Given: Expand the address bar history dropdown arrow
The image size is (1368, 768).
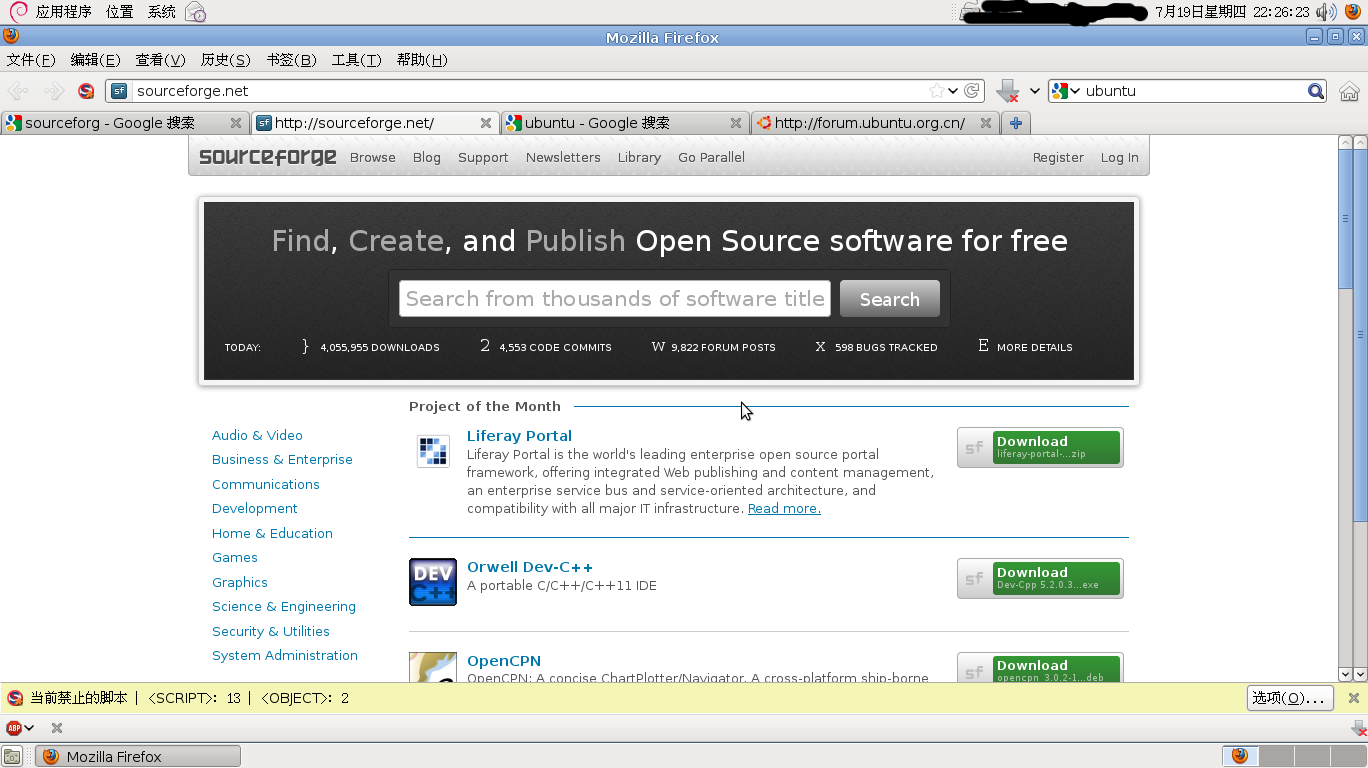Looking at the screenshot, I should click(953, 91).
